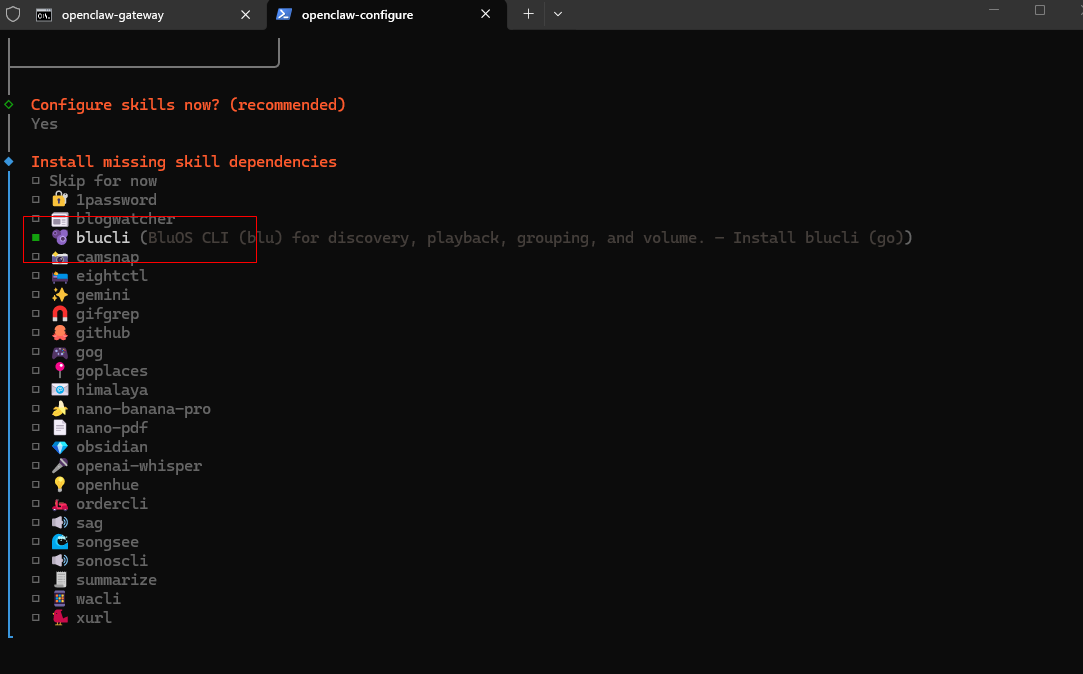Screen dimensions: 1083x674
Task: Click the summarize scroll emoji icon
Action: pyautogui.click(x=60, y=579)
